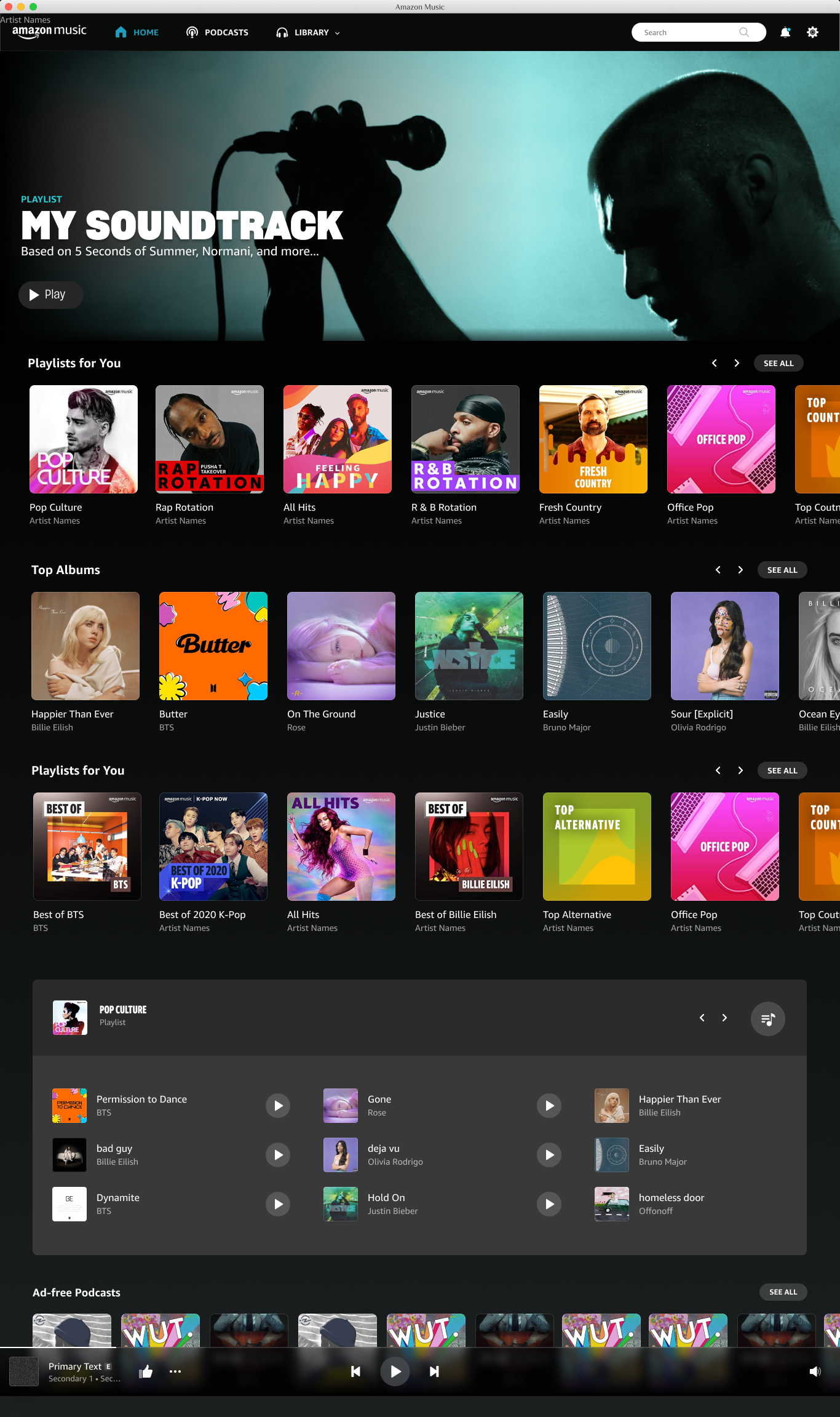Play deja vu by Olivia Rodrigo
The image size is (840, 1417).
[549, 1155]
